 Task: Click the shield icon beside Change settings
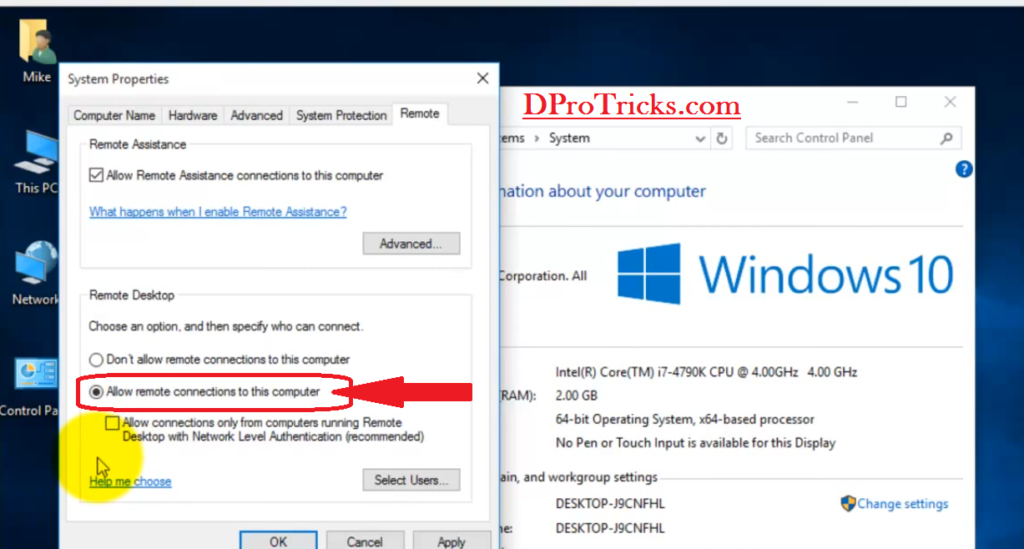[848, 503]
